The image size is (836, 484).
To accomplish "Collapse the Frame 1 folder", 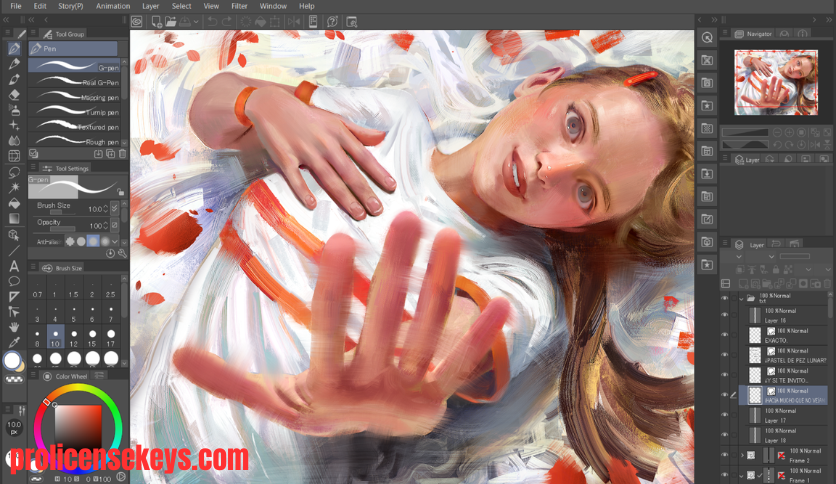I will [742, 475].
